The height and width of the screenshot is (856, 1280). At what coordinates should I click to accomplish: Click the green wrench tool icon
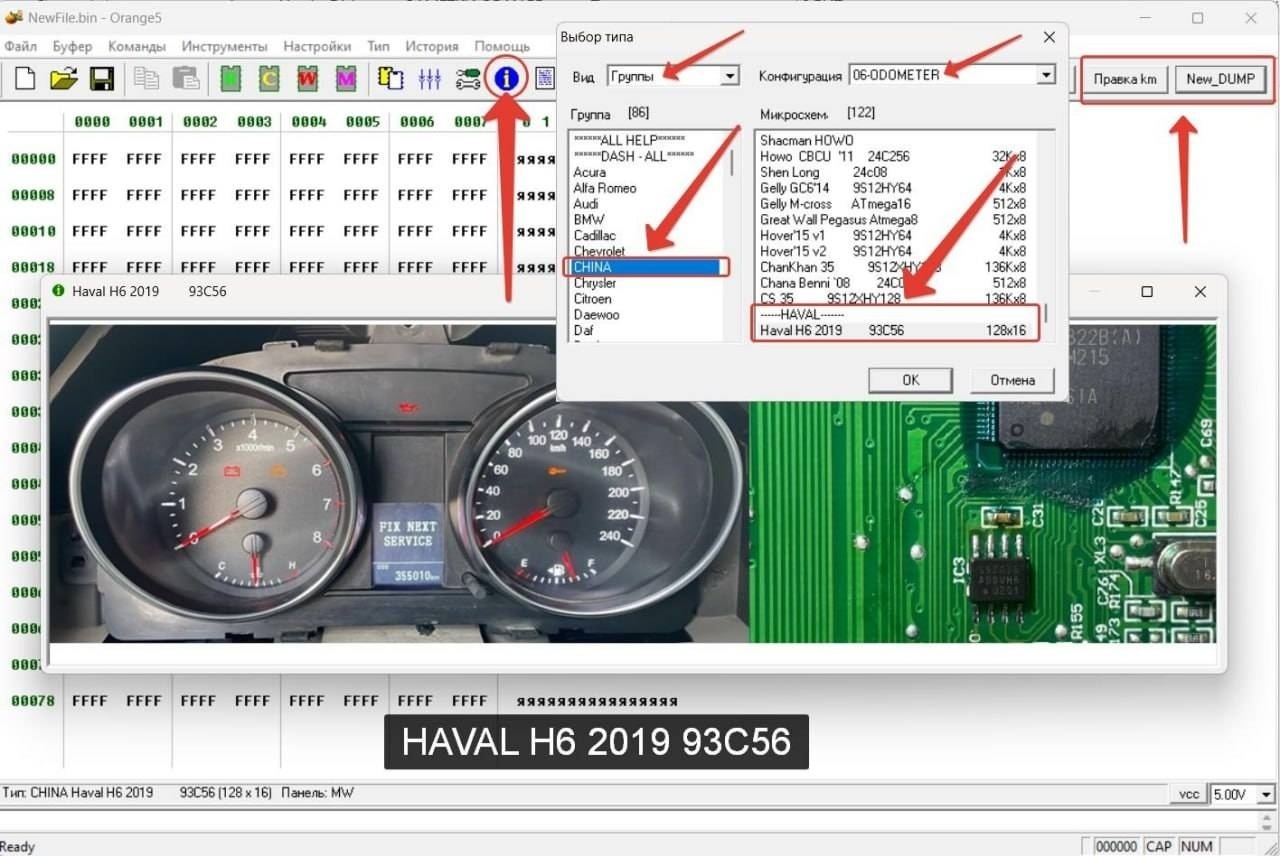coord(467,79)
